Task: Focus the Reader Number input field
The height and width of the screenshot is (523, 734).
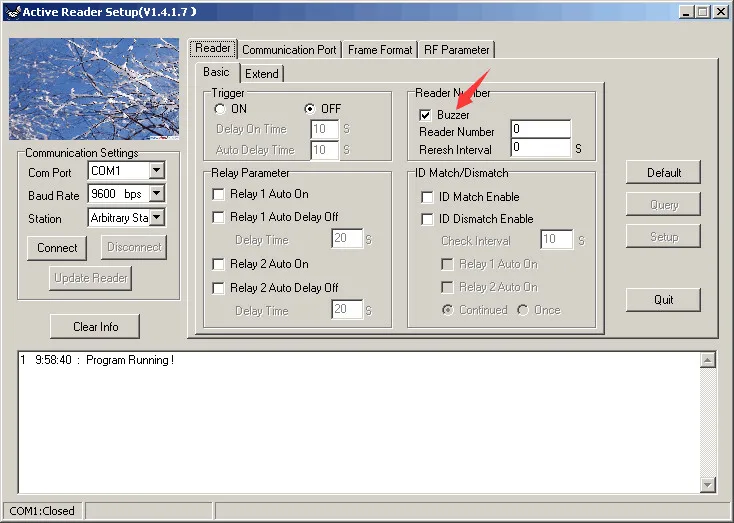Action: (x=541, y=129)
